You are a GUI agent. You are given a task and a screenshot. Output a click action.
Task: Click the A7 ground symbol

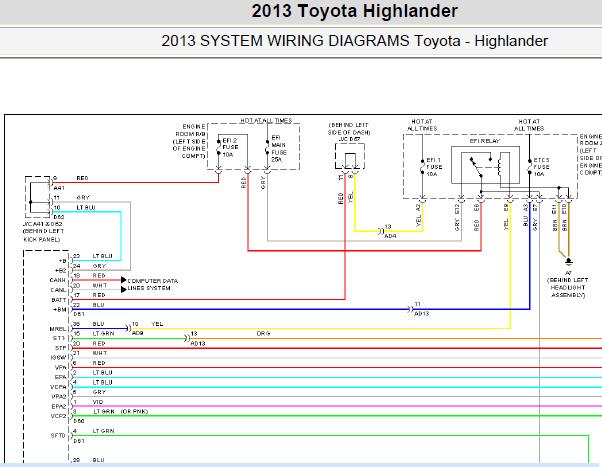[x=569, y=262]
